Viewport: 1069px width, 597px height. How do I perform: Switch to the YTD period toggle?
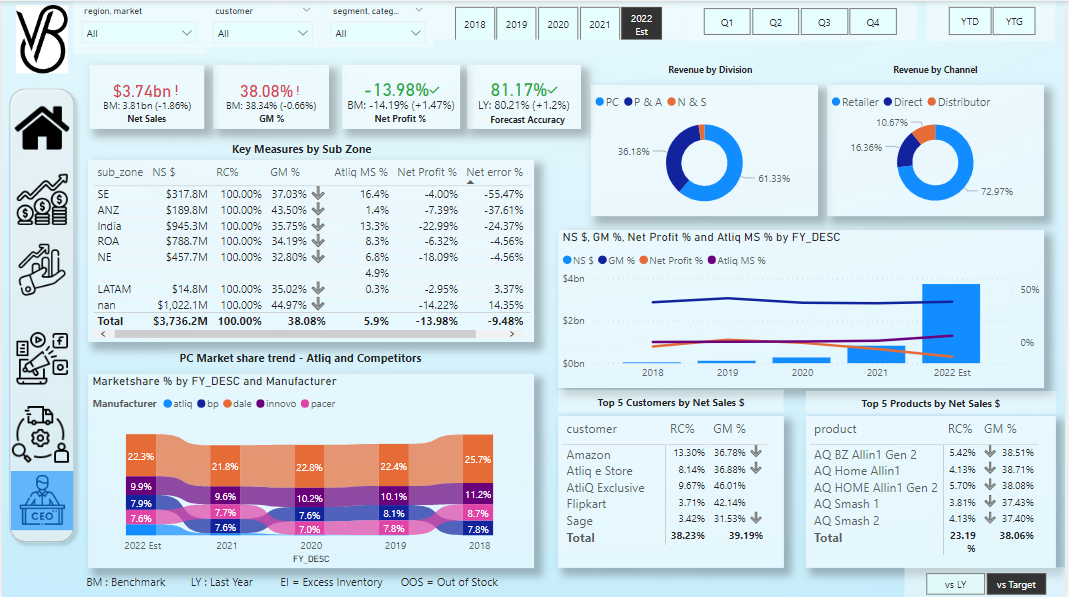[970, 22]
